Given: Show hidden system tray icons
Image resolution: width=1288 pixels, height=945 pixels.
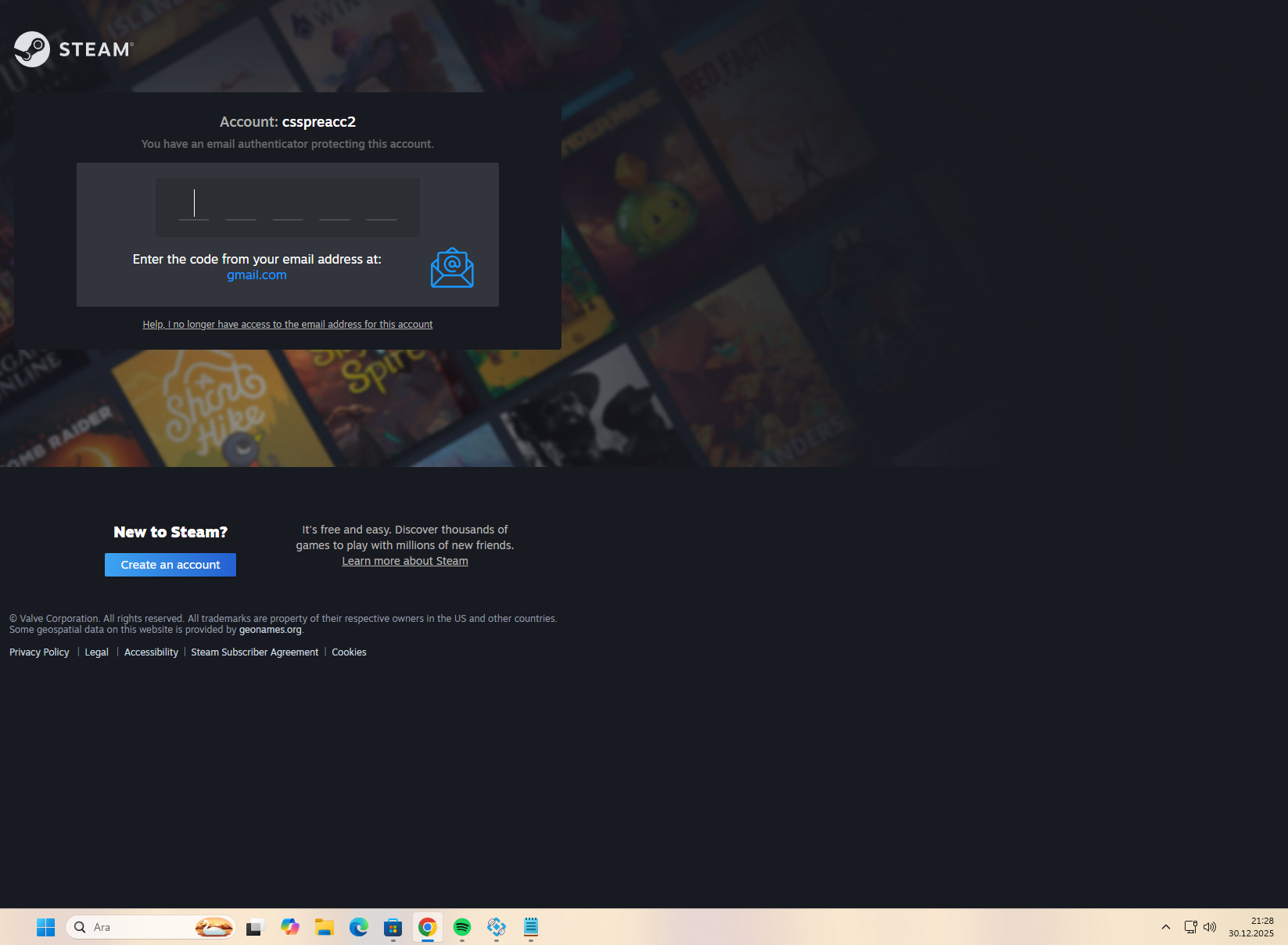Looking at the screenshot, I should [x=1166, y=927].
